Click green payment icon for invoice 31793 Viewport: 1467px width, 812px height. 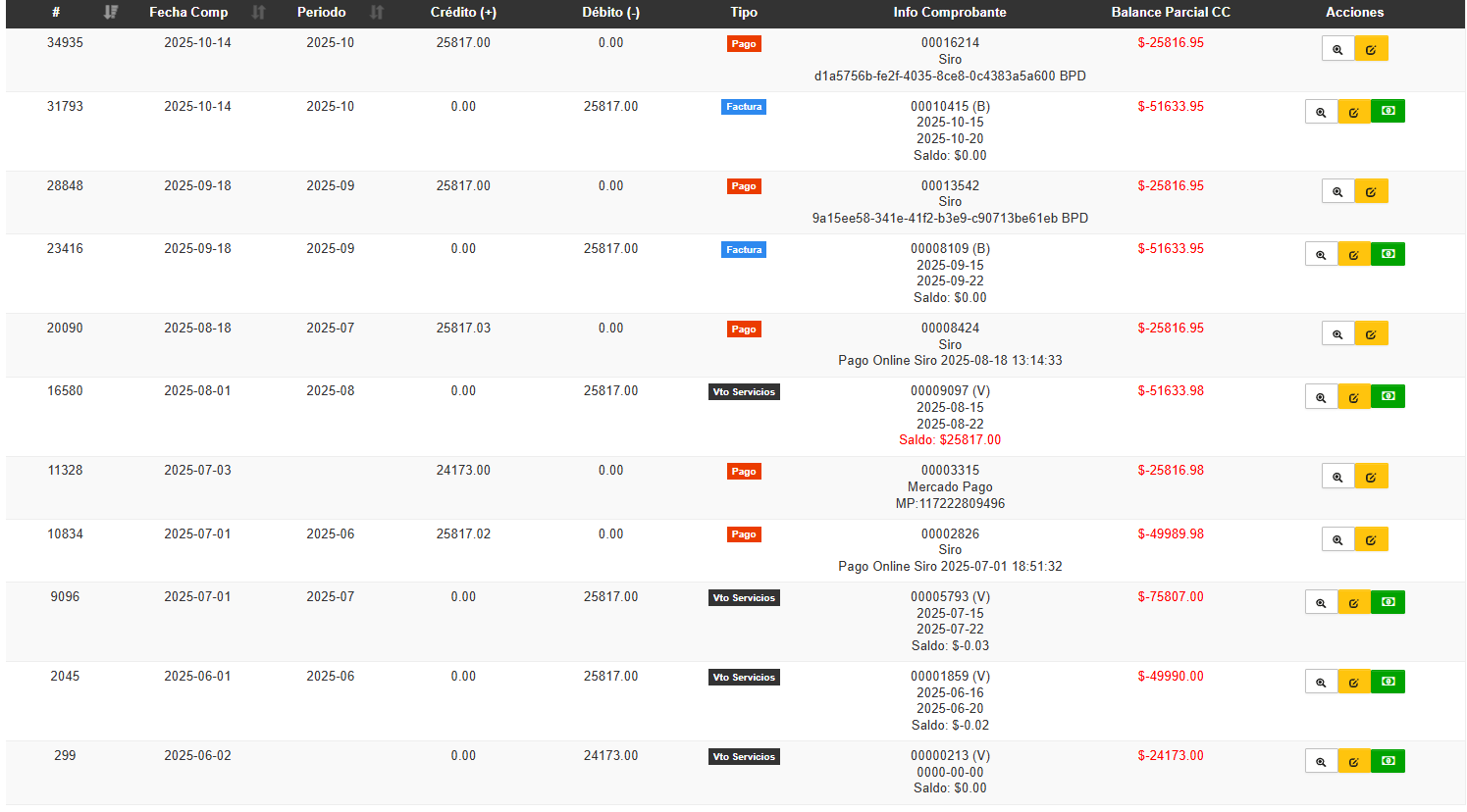coord(1388,112)
